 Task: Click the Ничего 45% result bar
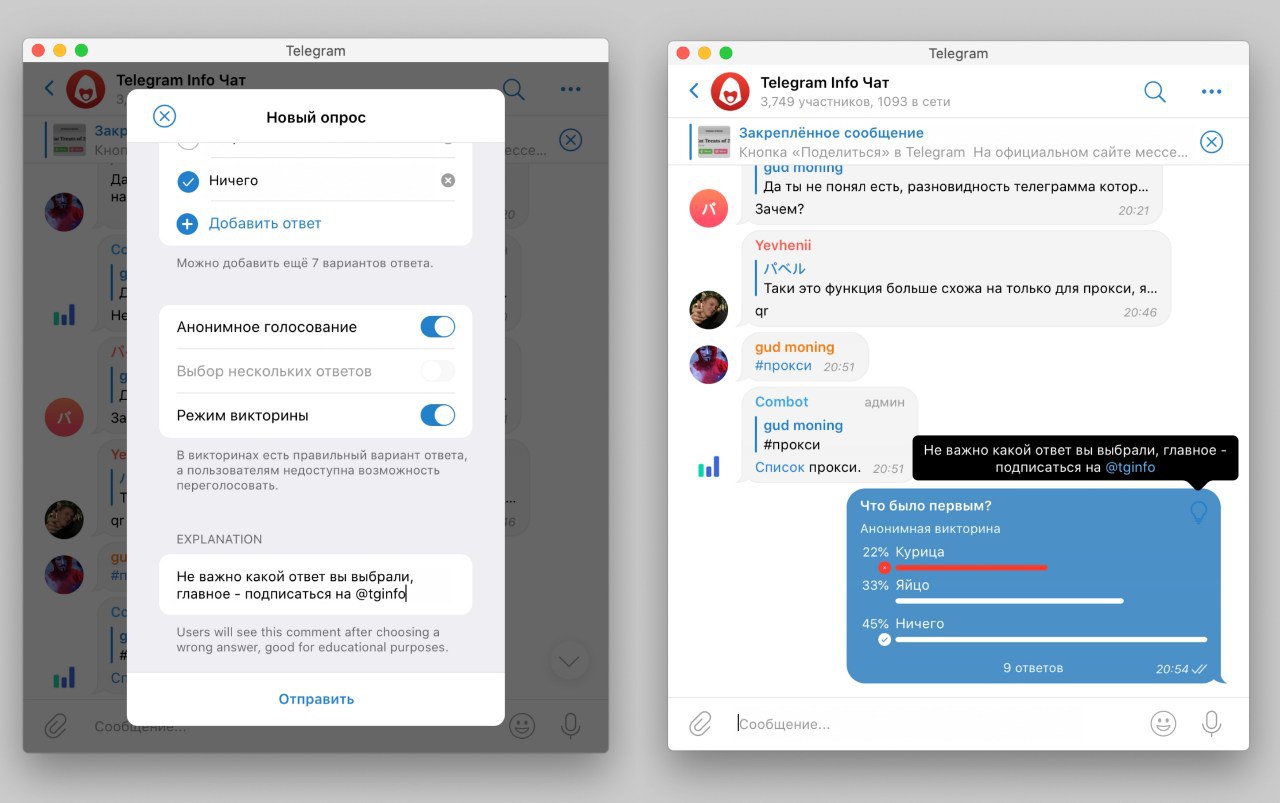point(1051,639)
